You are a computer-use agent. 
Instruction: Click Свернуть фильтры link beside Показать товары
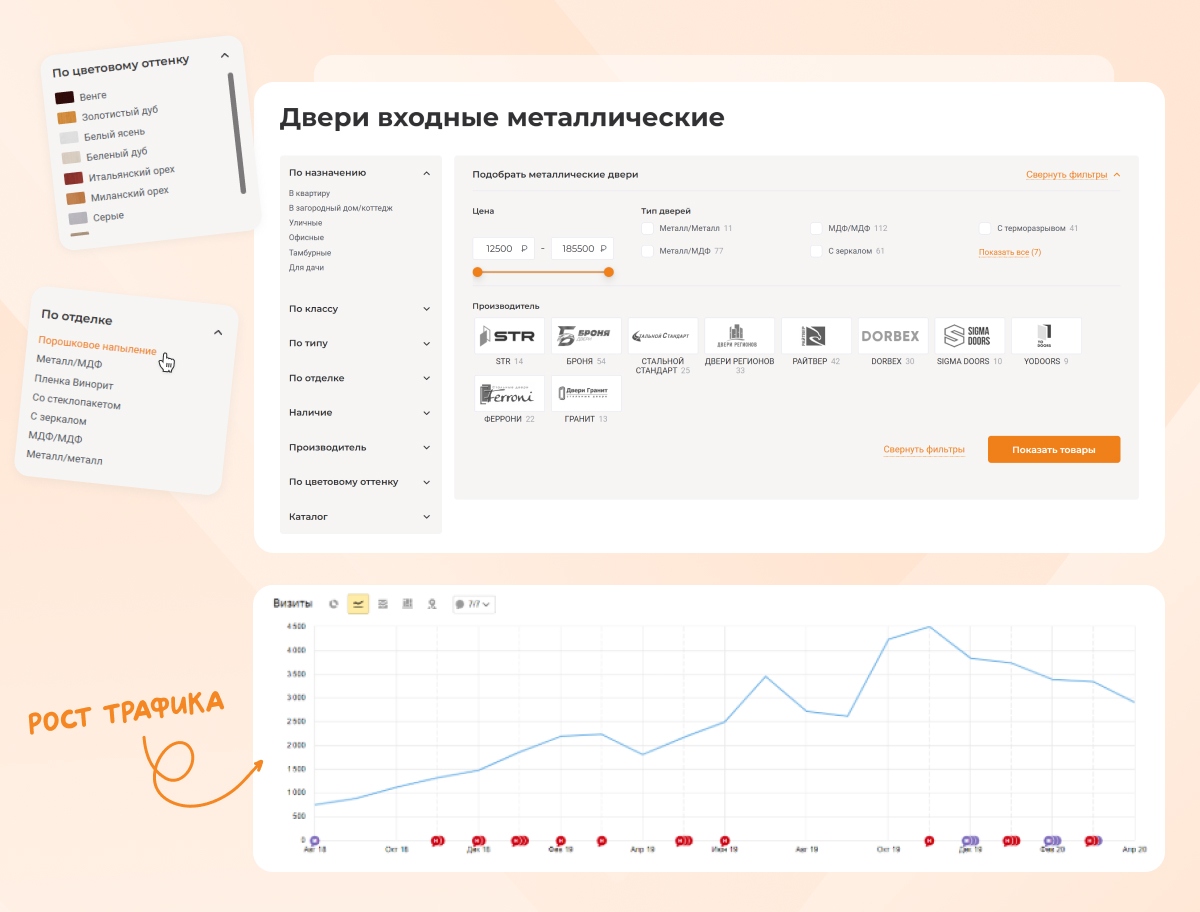click(x=924, y=450)
